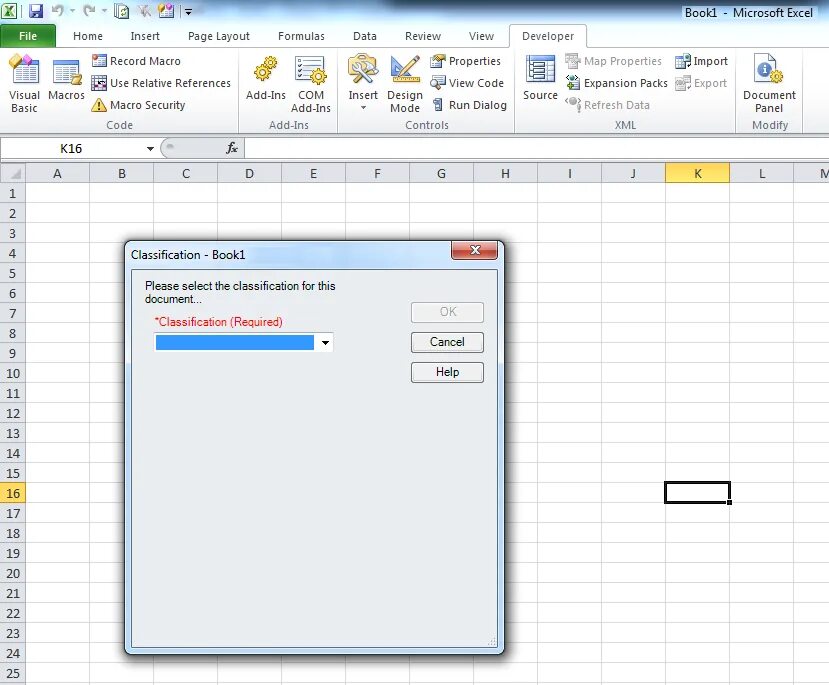The width and height of the screenshot is (829, 685).
Task: Select column L header
Action: (761, 173)
